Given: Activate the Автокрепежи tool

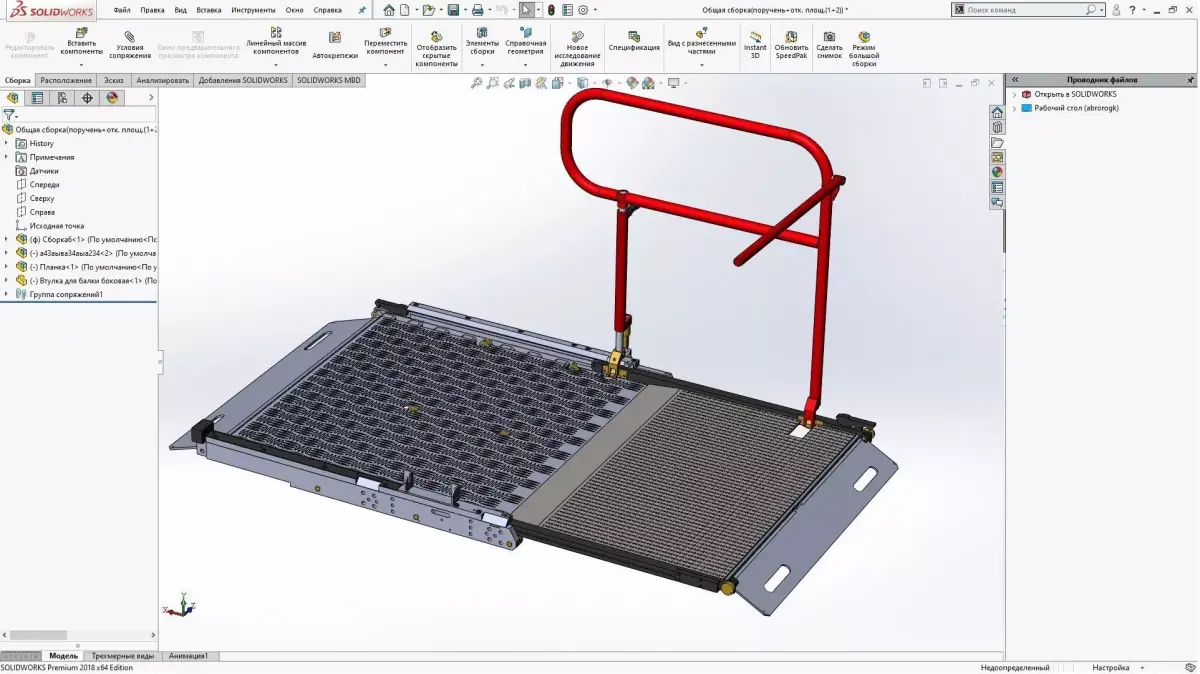Looking at the screenshot, I should coord(336,44).
